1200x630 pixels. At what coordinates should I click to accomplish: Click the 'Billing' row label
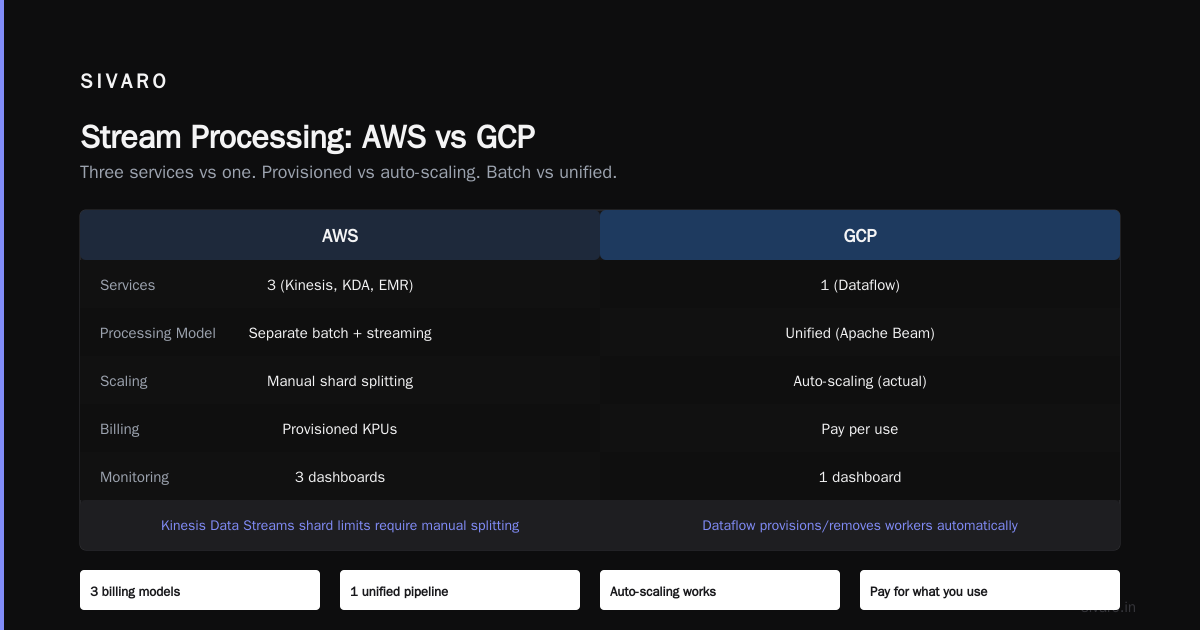[120, 429]
